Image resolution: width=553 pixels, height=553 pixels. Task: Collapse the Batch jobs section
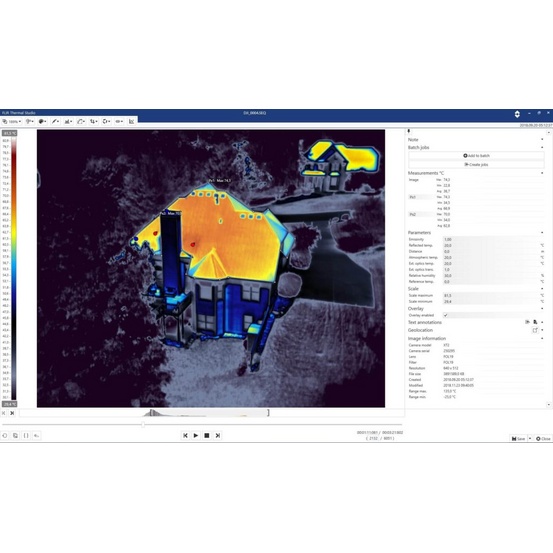pos(542,147)
